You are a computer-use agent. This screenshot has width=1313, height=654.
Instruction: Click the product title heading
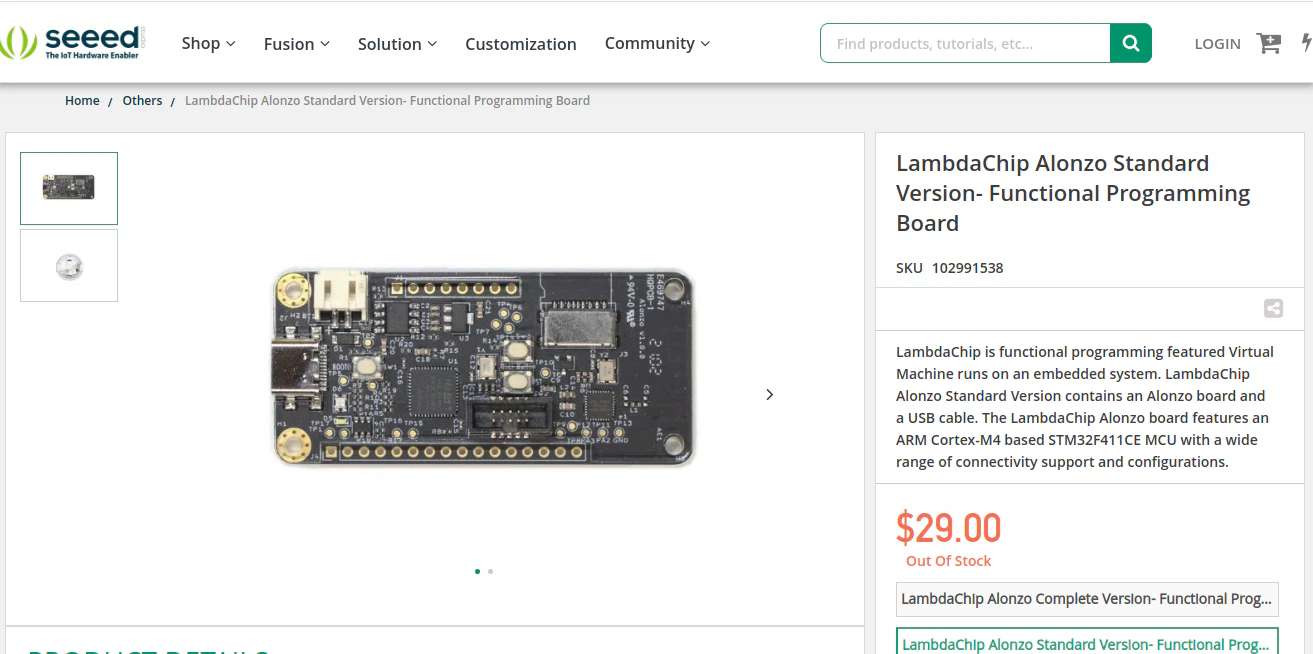pyautogui.click(x=1073, y=193)
